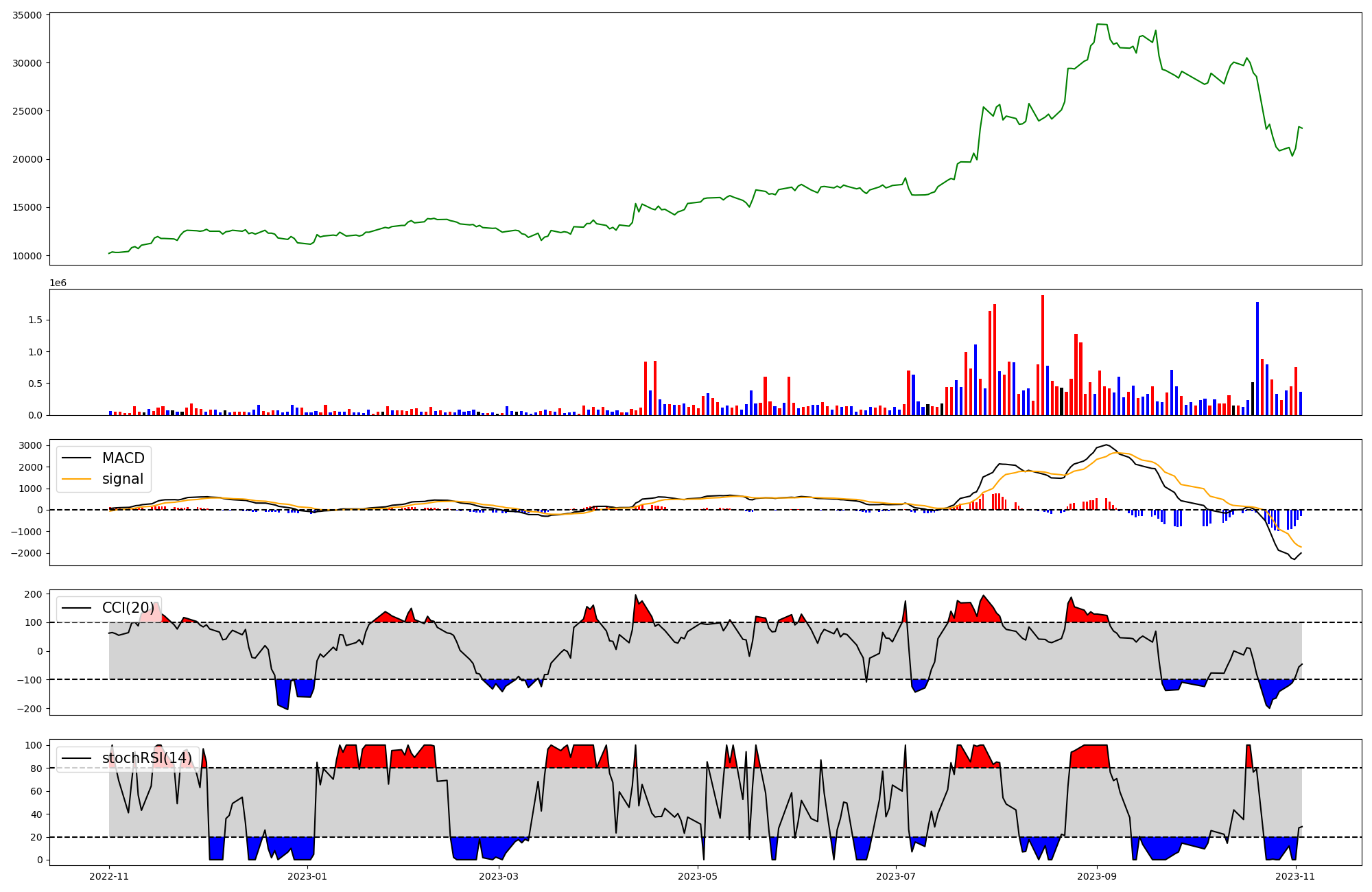Click the 2023-01 x-axis date label
Image resolution: width=1372 pixels, height=892 pixels.
point(307,876)
